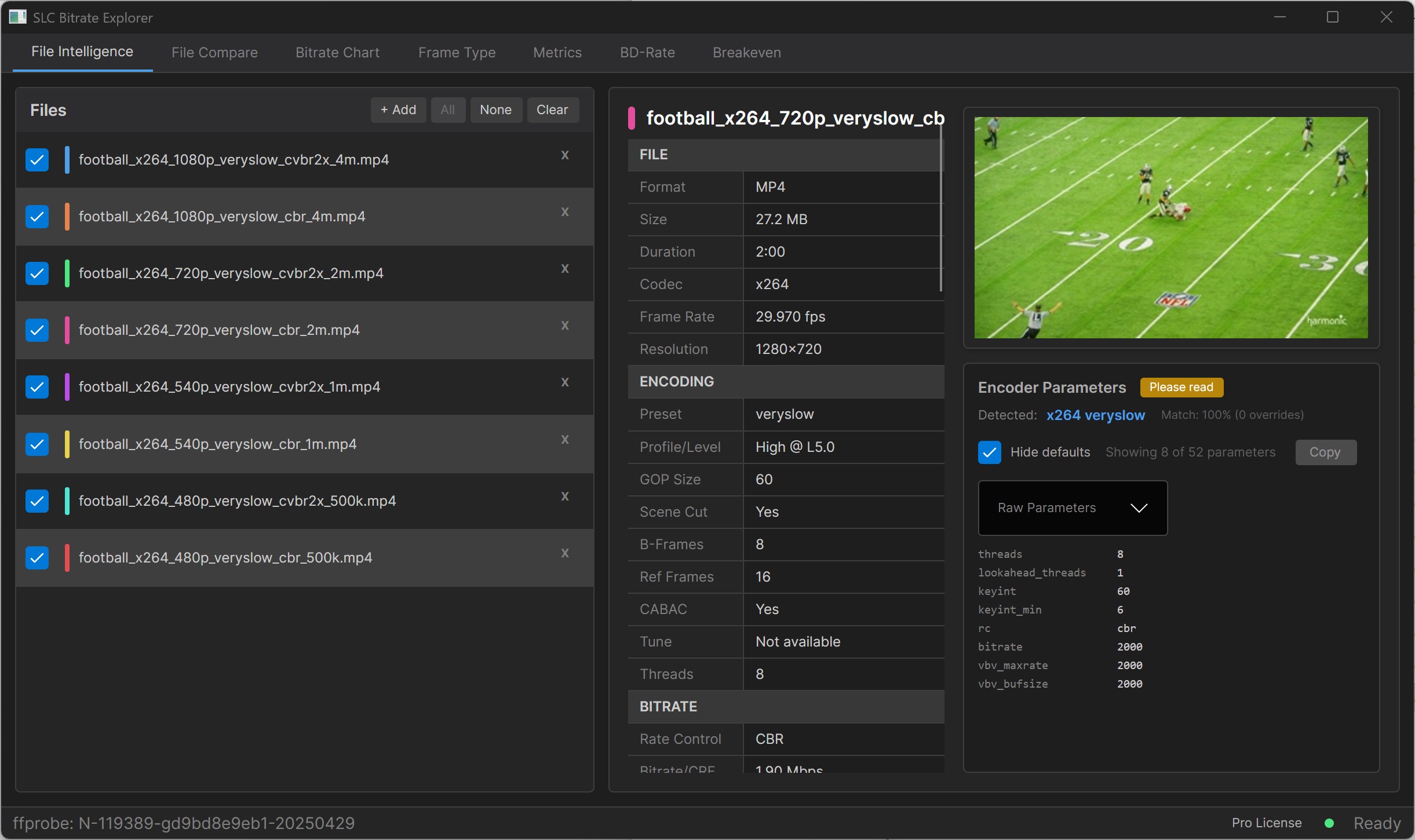Remove football_x264_1080p_veryslow_cbr_4m.mp4 with its x icon
This screenshot has height=840, width=1415.
[565, 212]
